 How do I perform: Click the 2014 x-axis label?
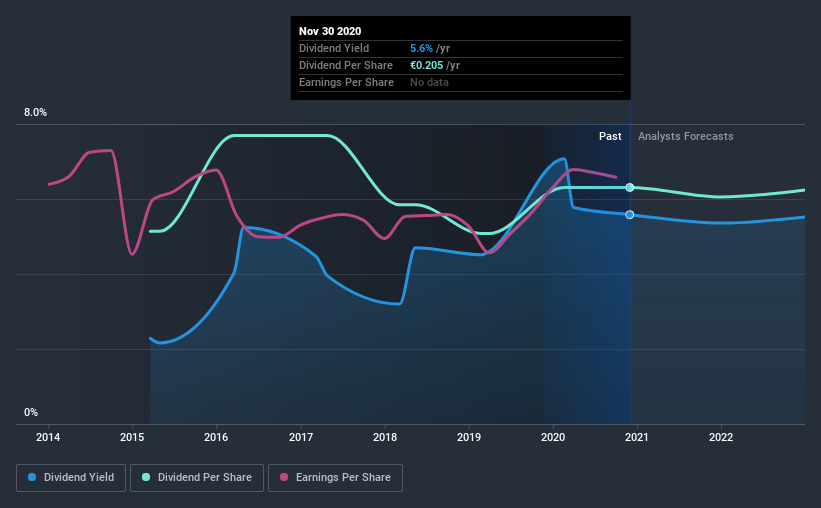point(48,437)
